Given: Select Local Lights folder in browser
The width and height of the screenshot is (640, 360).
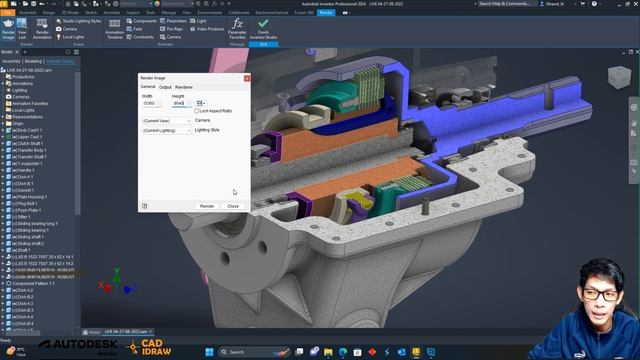Looking at the screenshot, I should [23, 110].
